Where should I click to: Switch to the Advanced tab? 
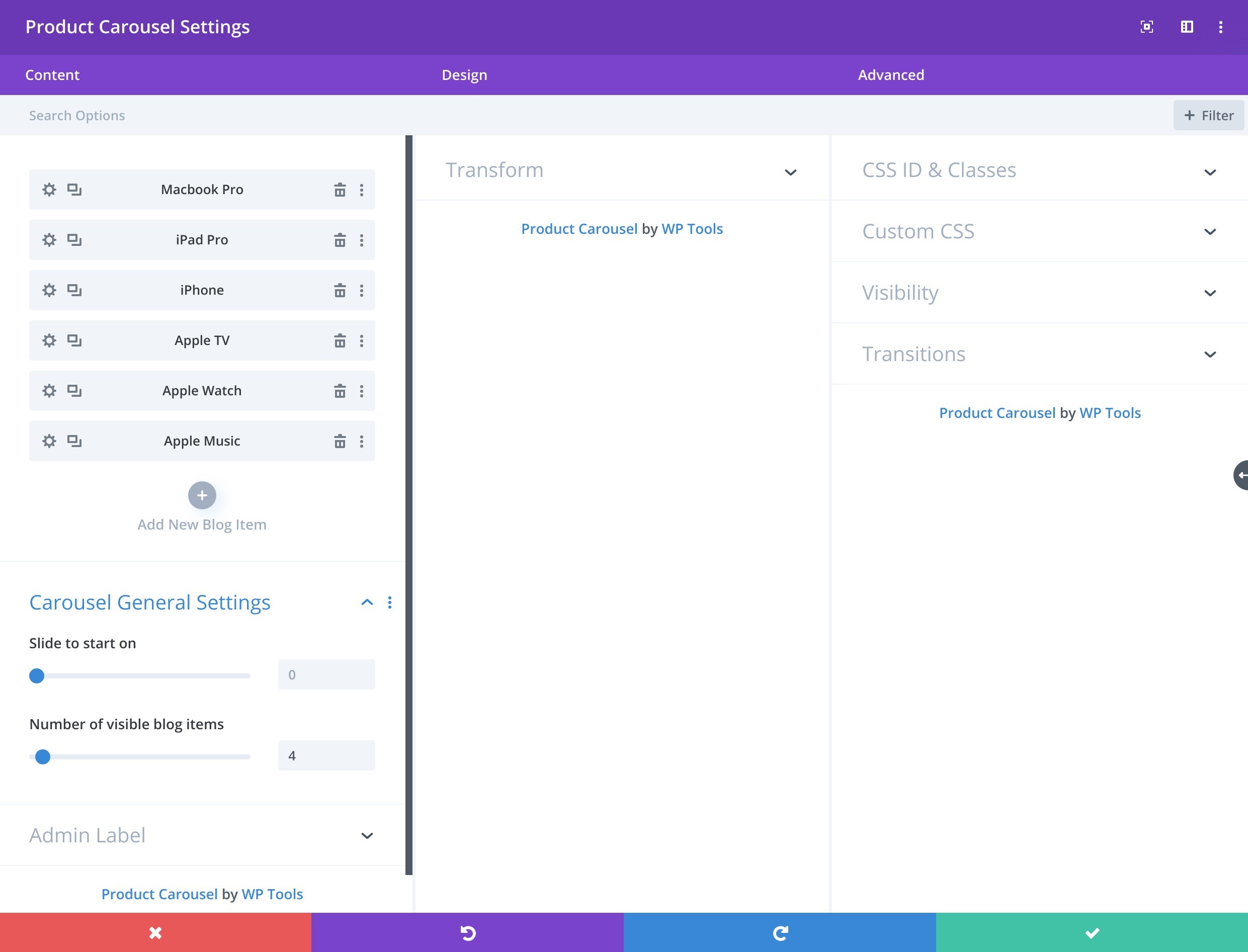click(891, 75)
